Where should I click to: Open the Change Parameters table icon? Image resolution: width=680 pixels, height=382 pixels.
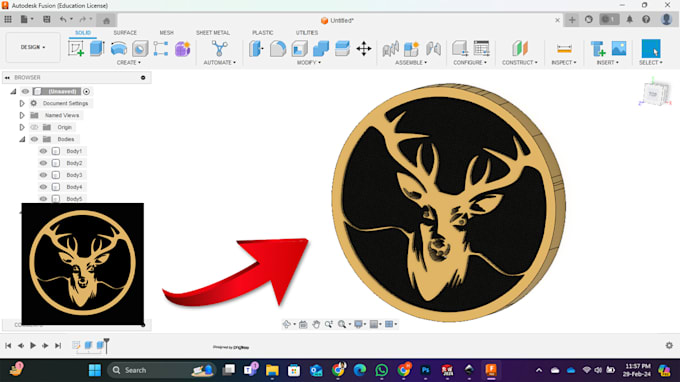click(481, 48)
